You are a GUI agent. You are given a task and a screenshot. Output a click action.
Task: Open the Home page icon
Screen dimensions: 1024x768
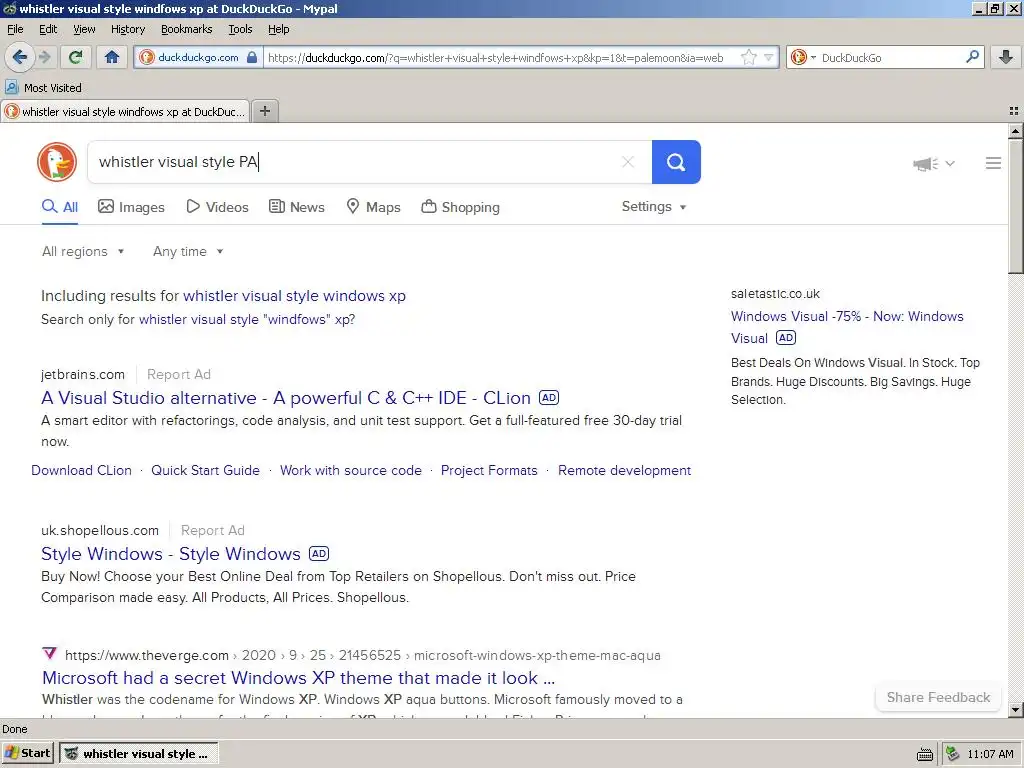click(112, 57)
